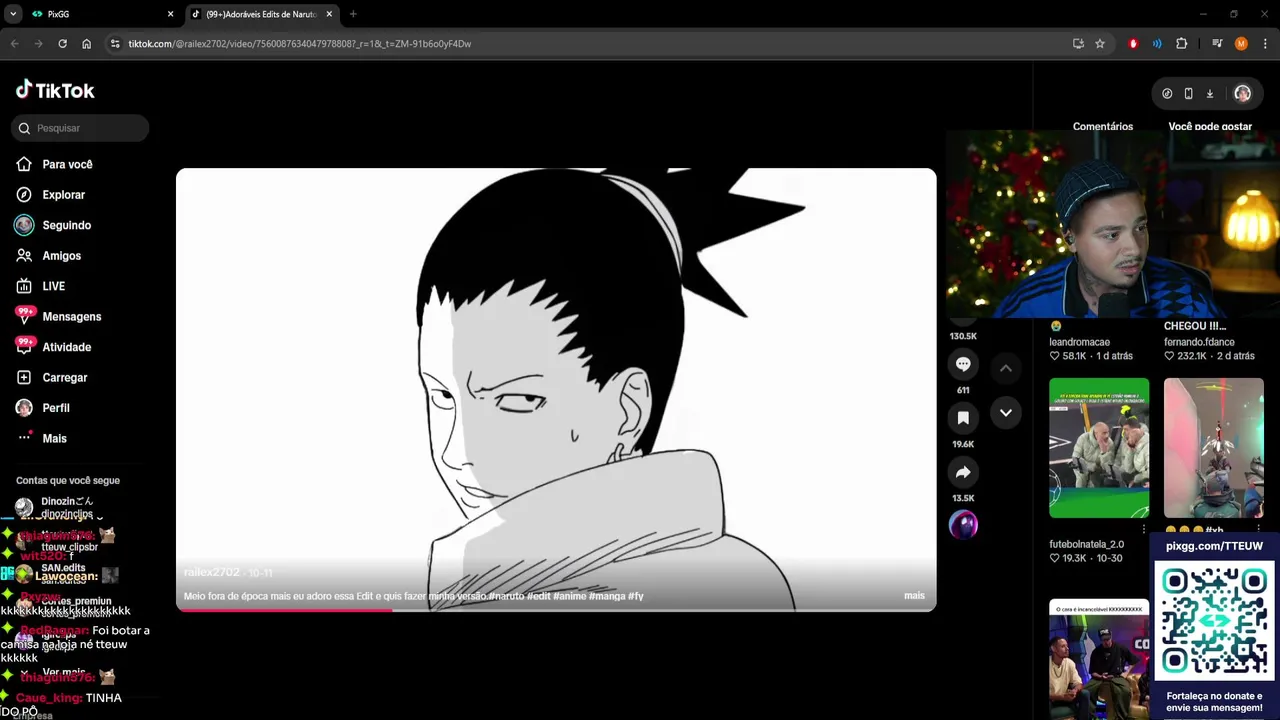Open the Extensions puzzle icon
The image size is (1280, 720).
(x=1182, y=44)
